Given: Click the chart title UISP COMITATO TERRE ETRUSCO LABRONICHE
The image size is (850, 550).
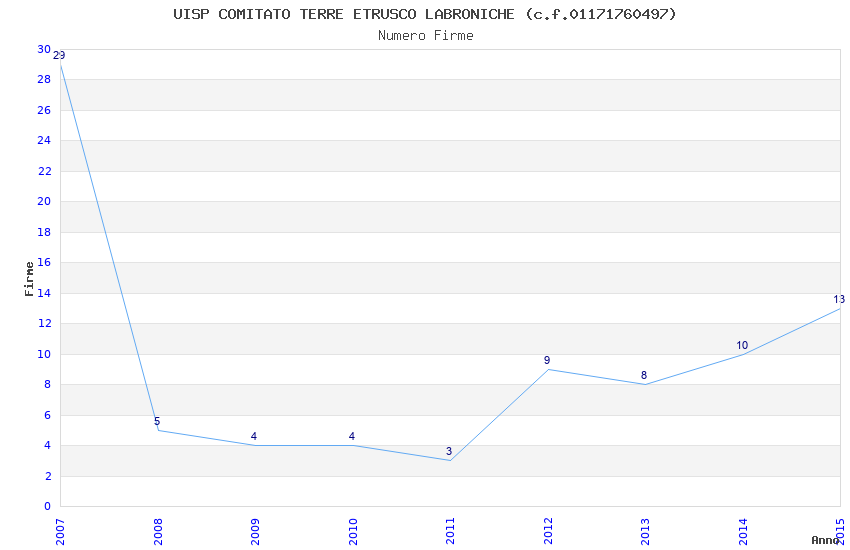Looking at the screenshot, I should point(424,14).
